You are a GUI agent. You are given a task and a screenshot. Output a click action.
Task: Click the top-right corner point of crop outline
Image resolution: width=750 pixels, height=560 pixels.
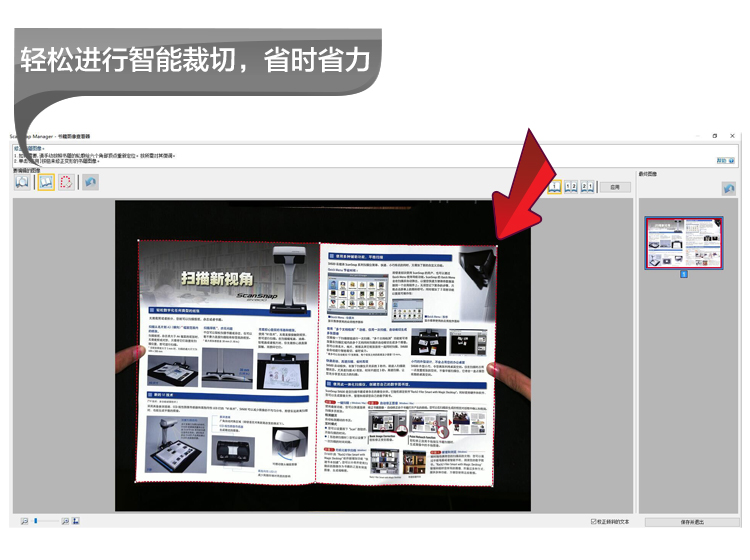[496, 241]
